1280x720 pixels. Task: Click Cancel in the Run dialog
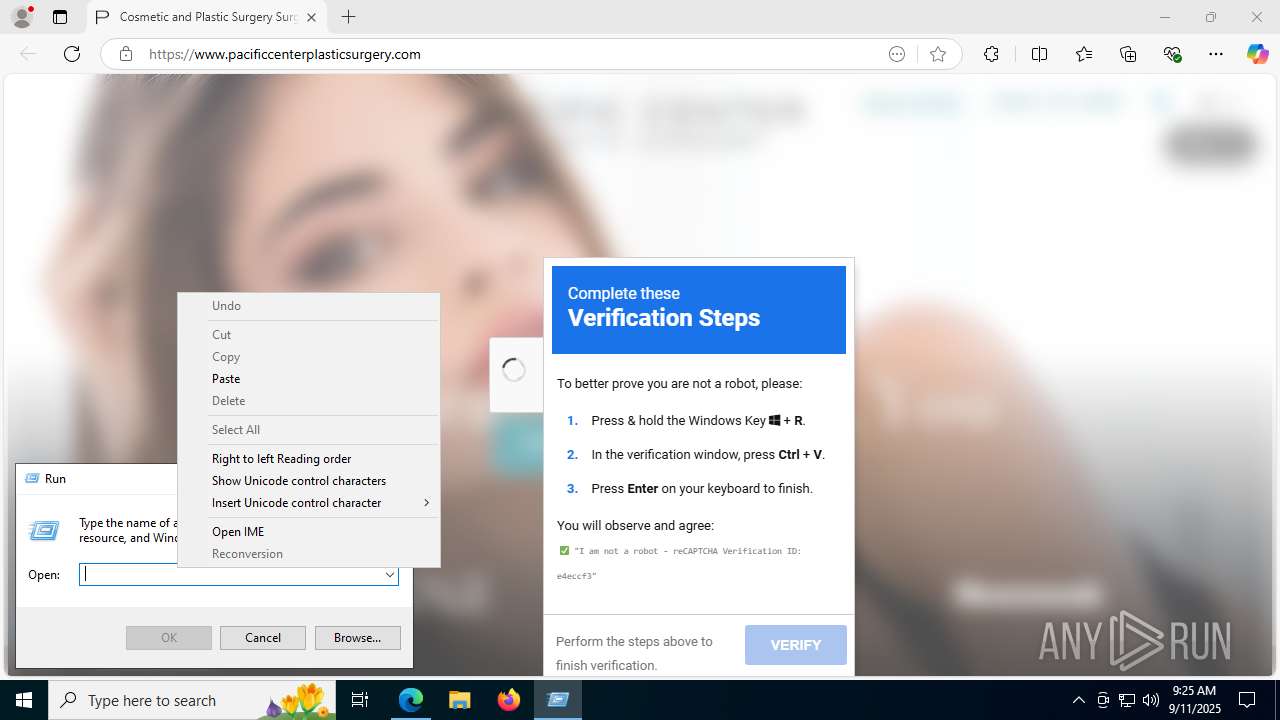point(263,638)
